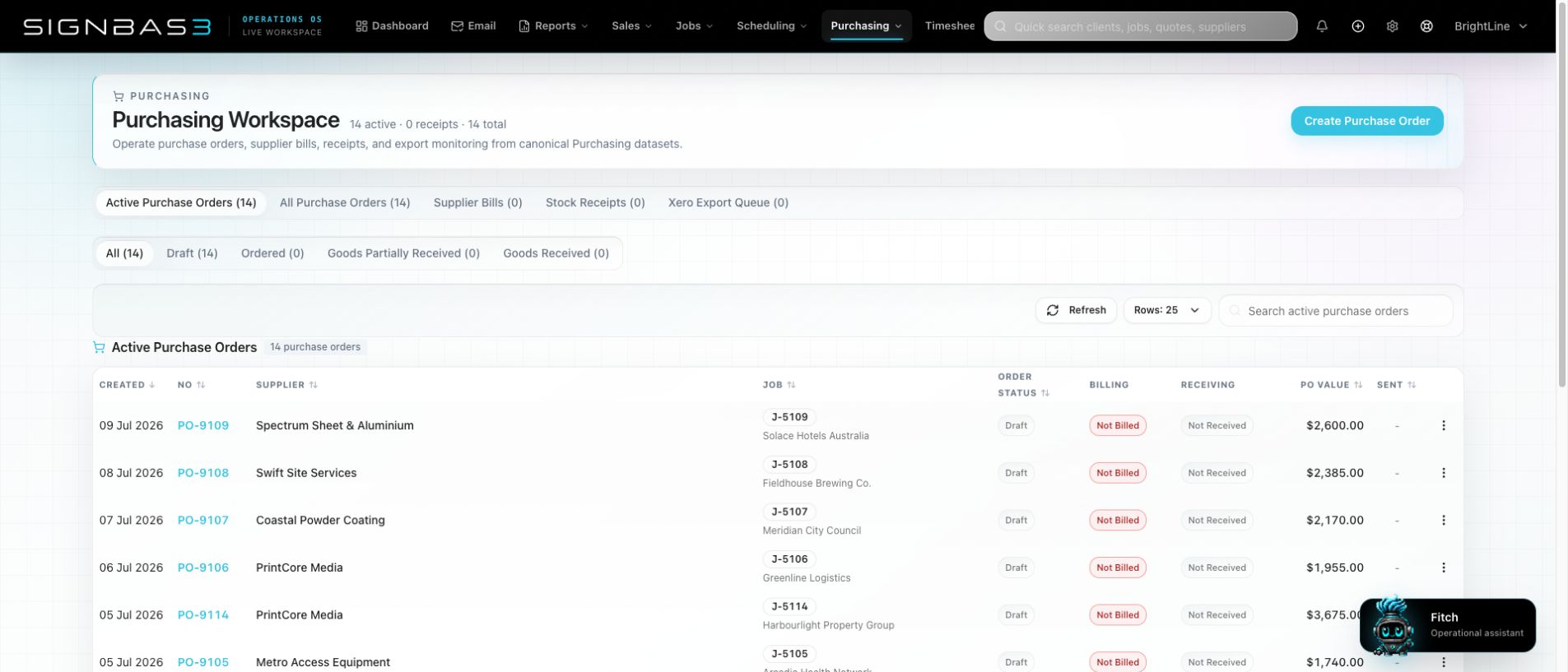
Task: Open the BrightLine account dropdown
Action: pos(1491,26)
